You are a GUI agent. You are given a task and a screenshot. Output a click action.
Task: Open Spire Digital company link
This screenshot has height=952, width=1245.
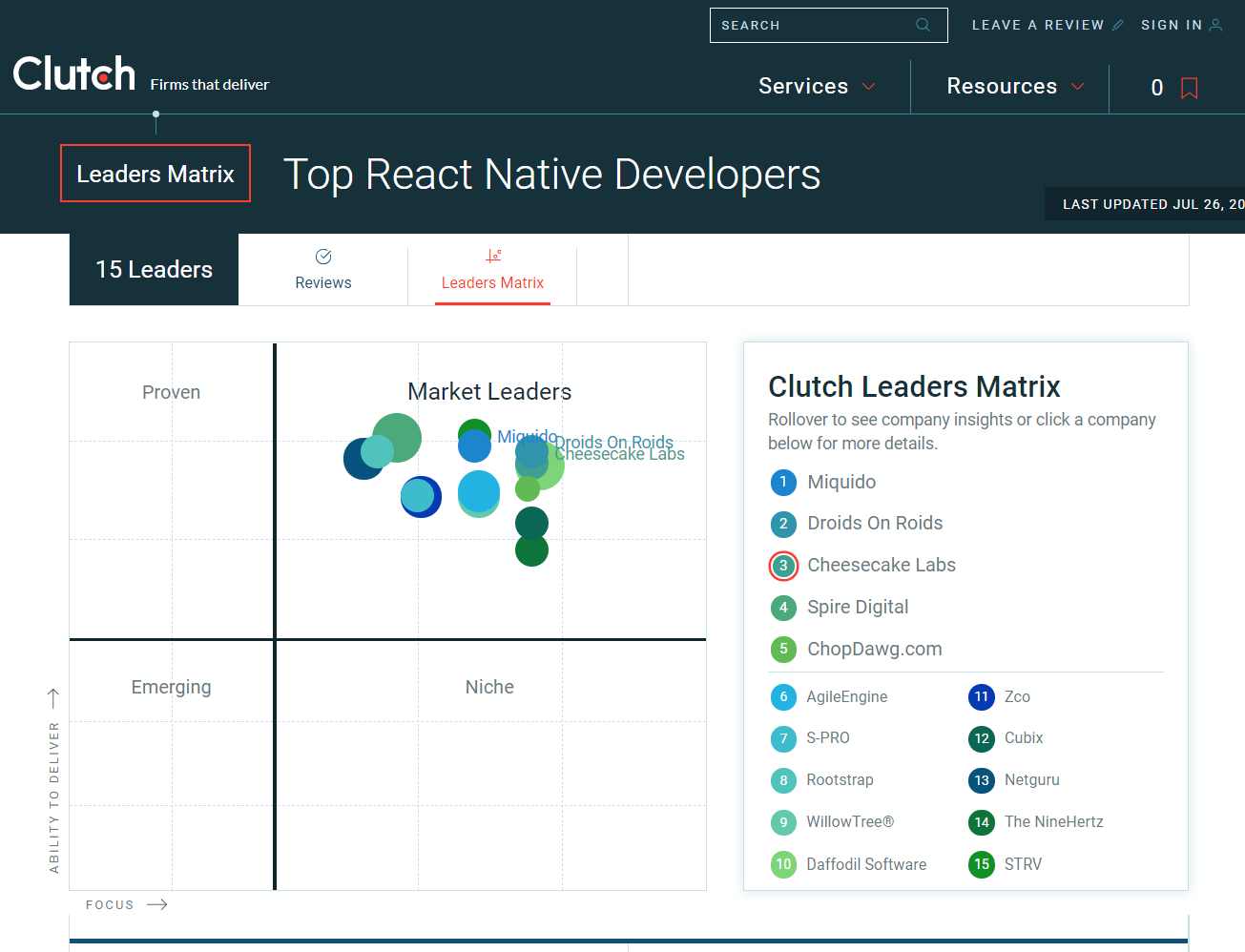[x=858, y=607]
